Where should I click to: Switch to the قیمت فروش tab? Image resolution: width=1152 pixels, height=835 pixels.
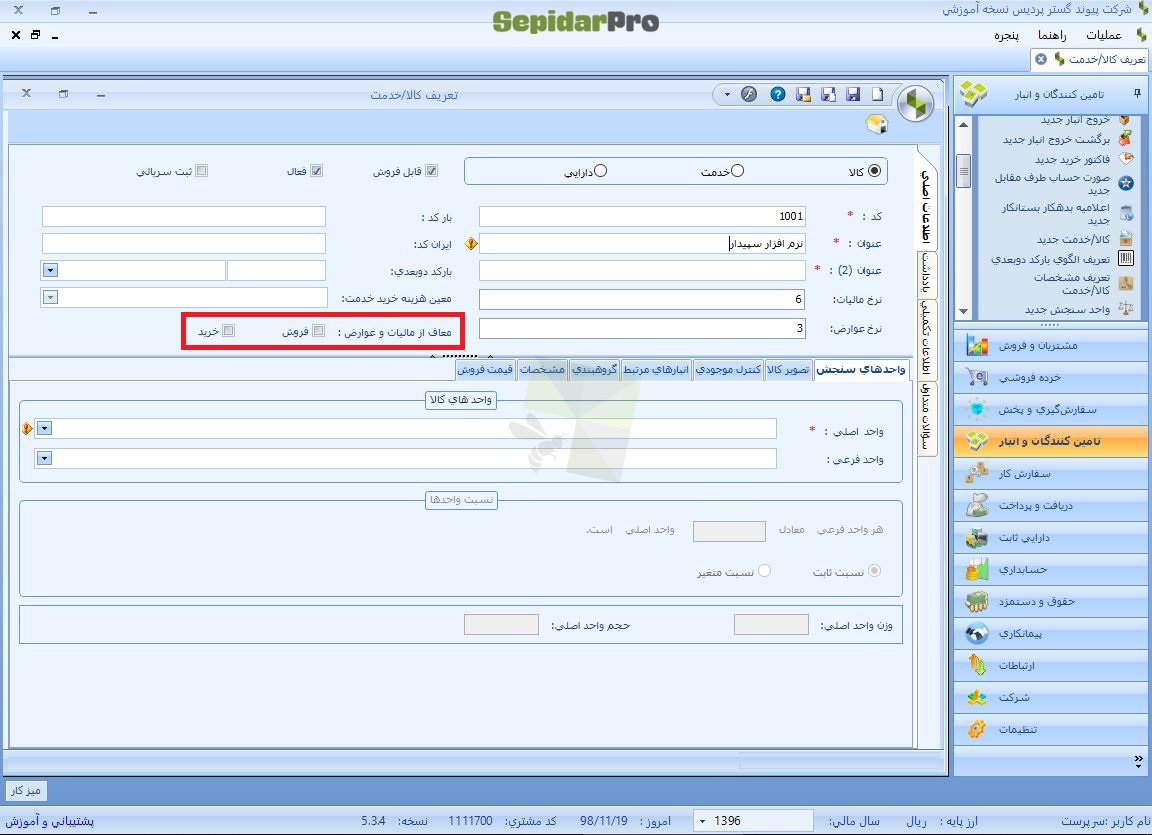(485, 369)
